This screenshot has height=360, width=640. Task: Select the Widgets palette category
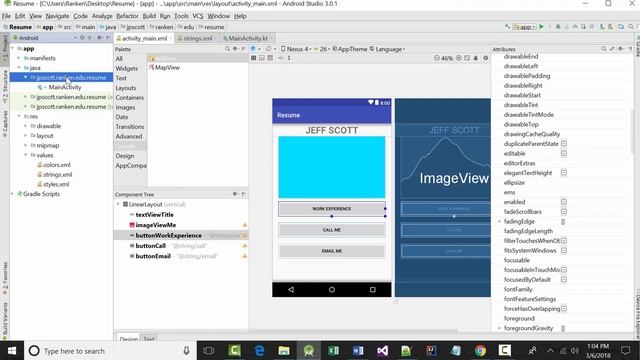pos(127,69)
